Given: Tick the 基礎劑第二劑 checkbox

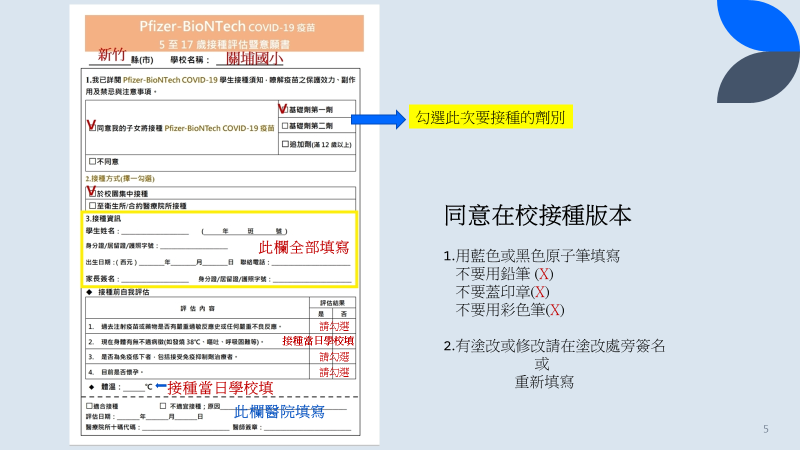Looking at the screenshot, I should (285, 126).
